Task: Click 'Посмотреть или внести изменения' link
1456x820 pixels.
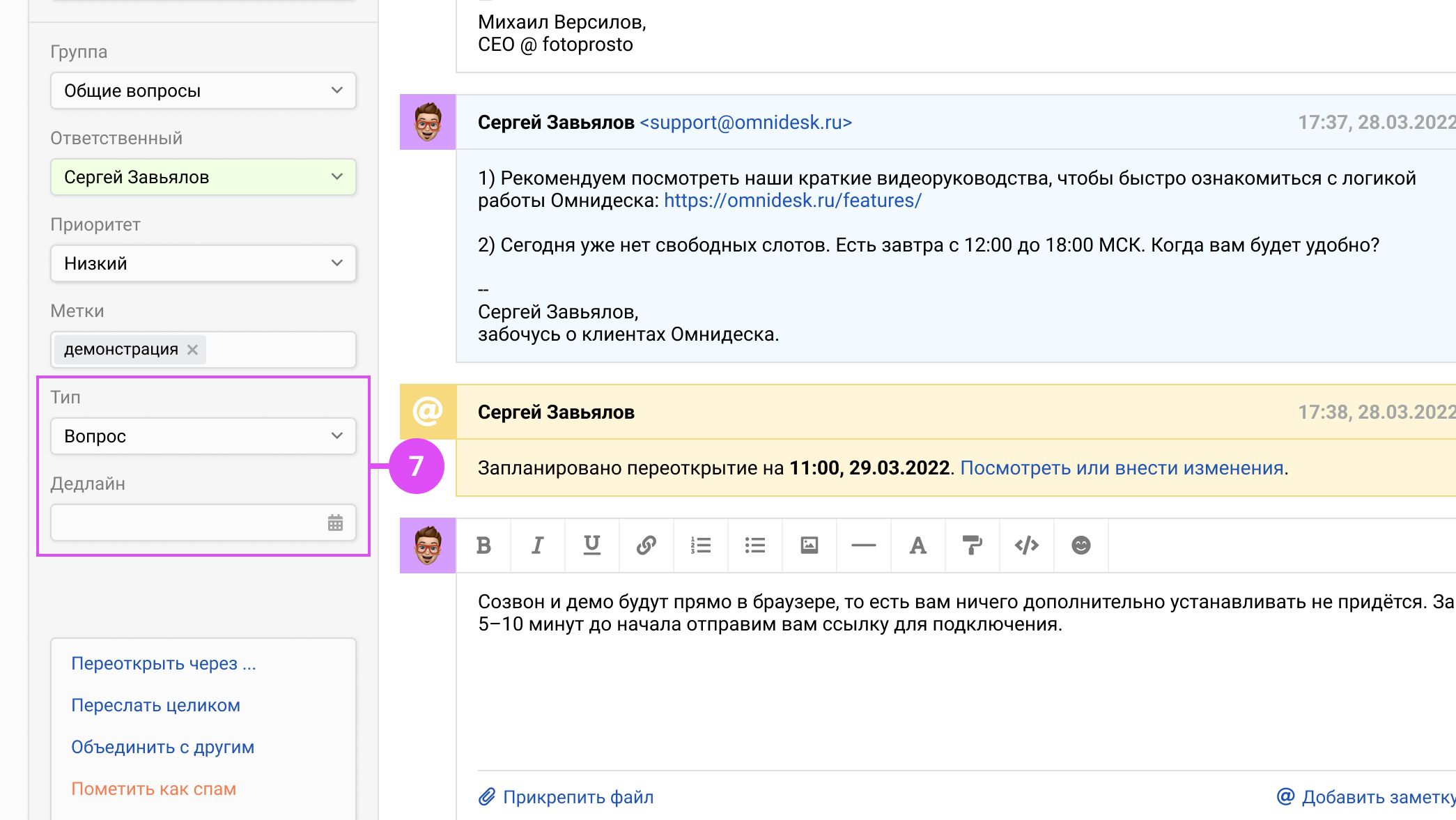Action: [1122, 468]
